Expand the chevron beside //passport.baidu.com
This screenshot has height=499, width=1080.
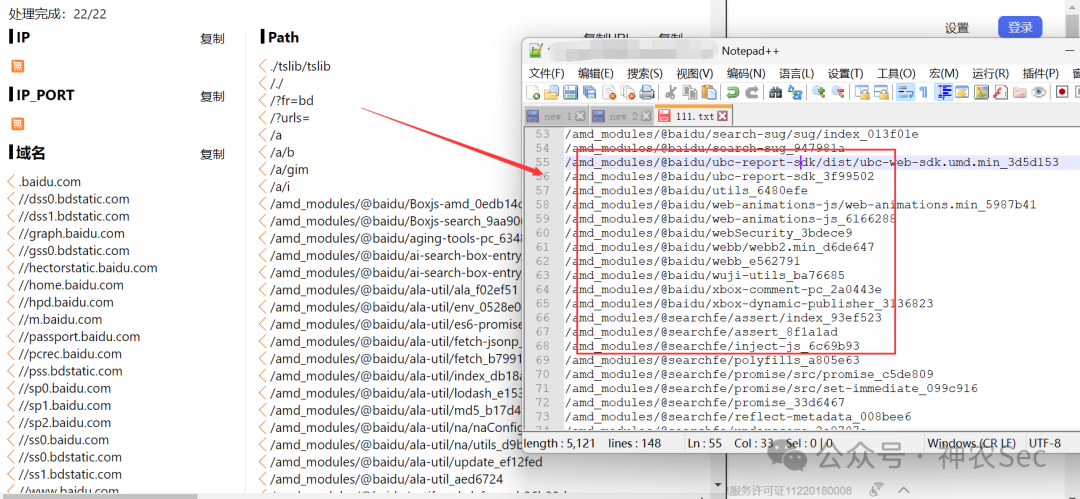pyautogui.click(x=11, y=337)
